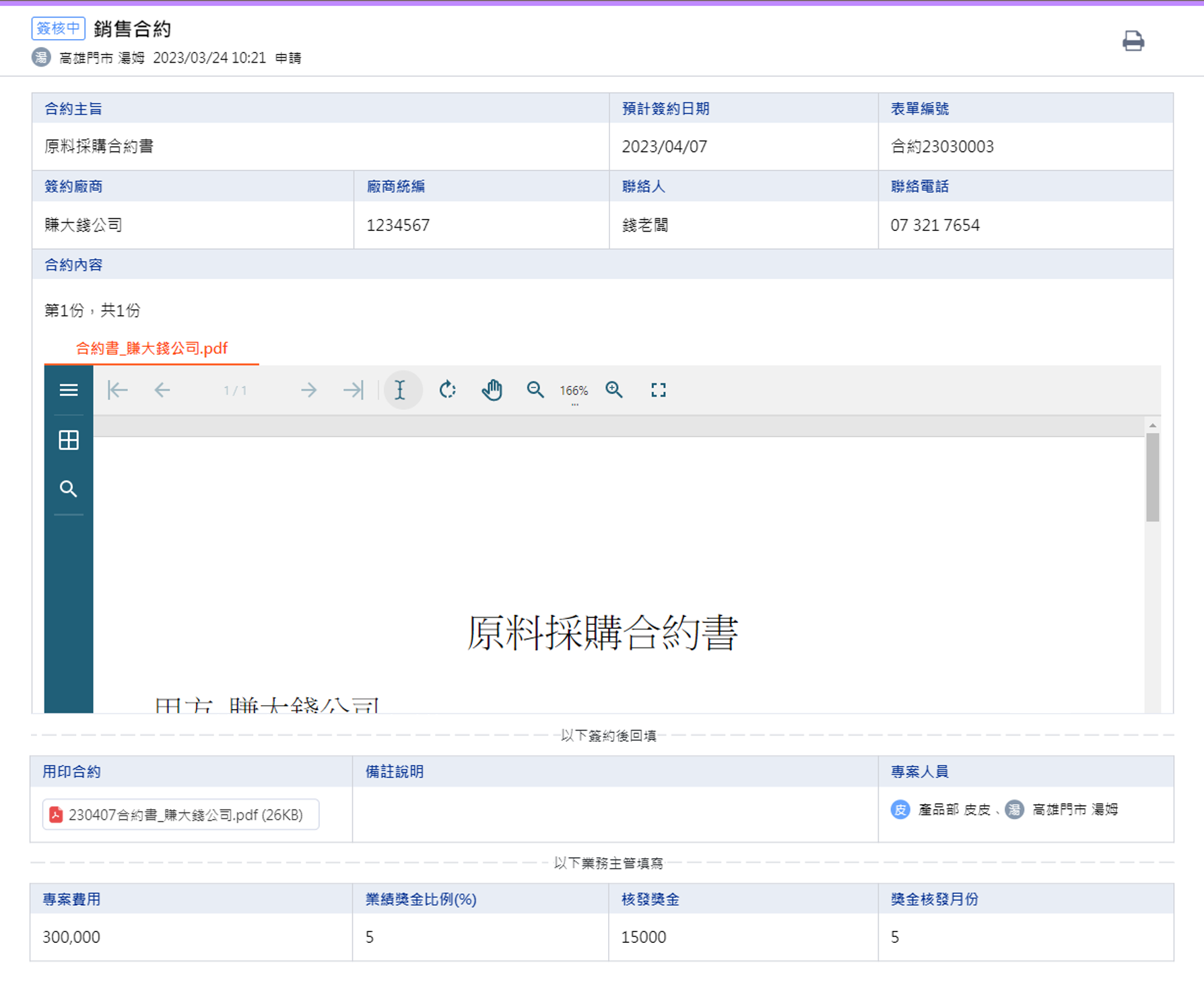Click vendor name 賺大錢公司

click(x=83, y=225)
